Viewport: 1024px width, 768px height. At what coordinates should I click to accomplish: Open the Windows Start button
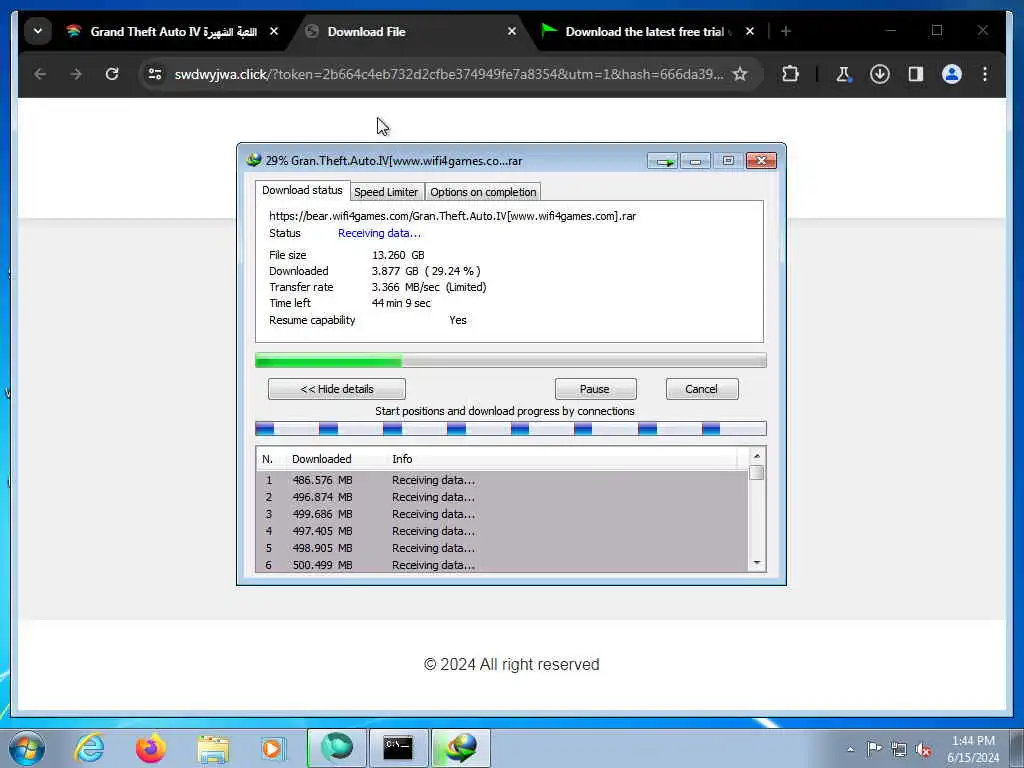click(x=27, y=748)
